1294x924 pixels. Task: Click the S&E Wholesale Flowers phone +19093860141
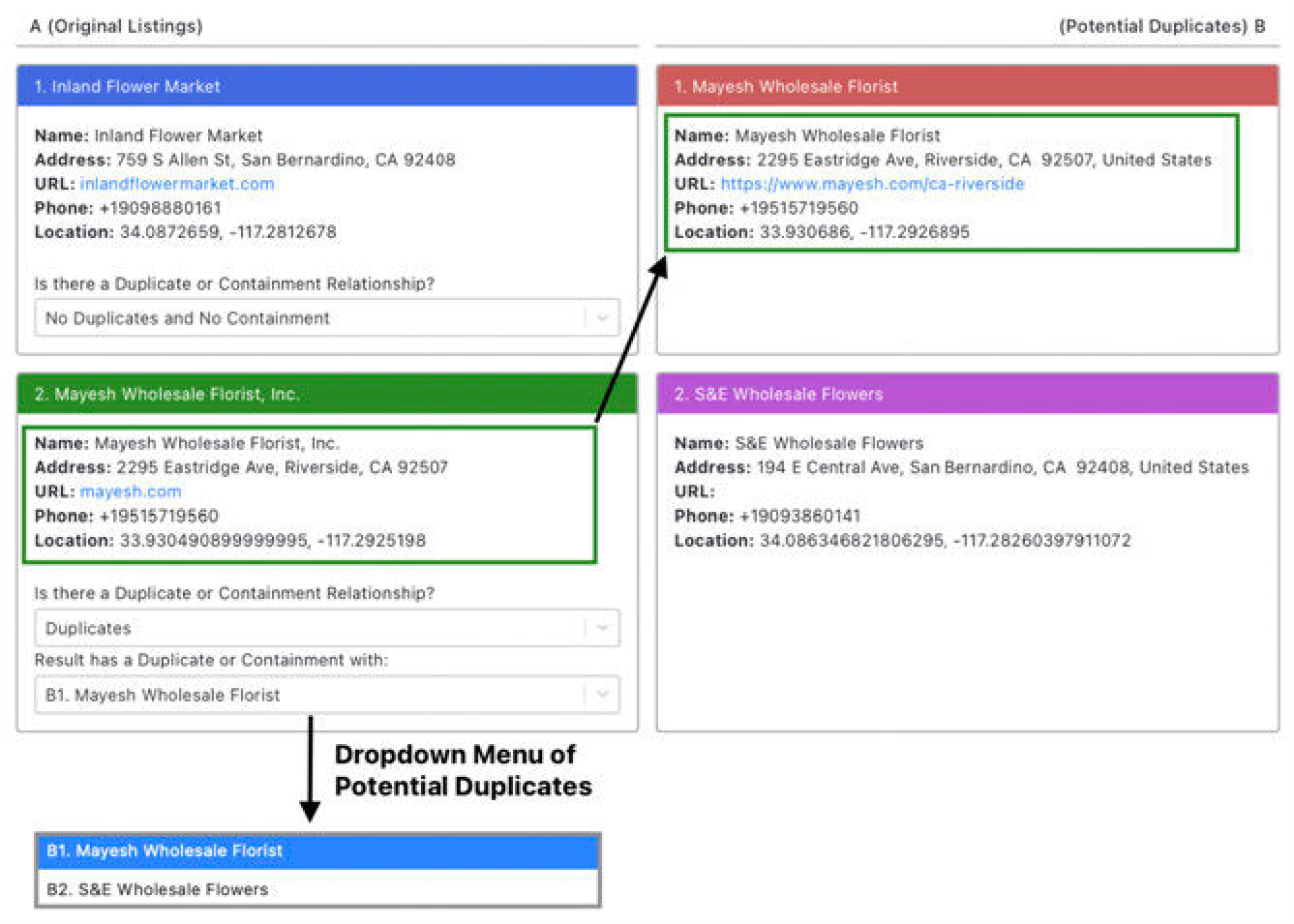pyautogui.click(x=799, y=516)
